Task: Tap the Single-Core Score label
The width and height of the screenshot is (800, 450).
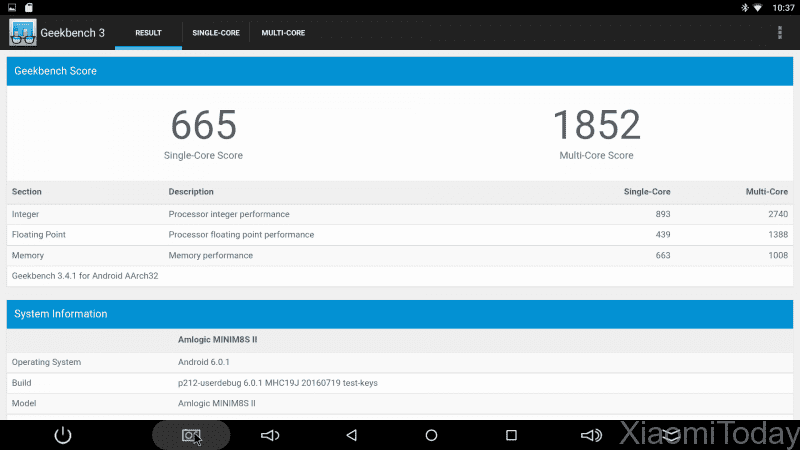Action: tap(203, 156)
